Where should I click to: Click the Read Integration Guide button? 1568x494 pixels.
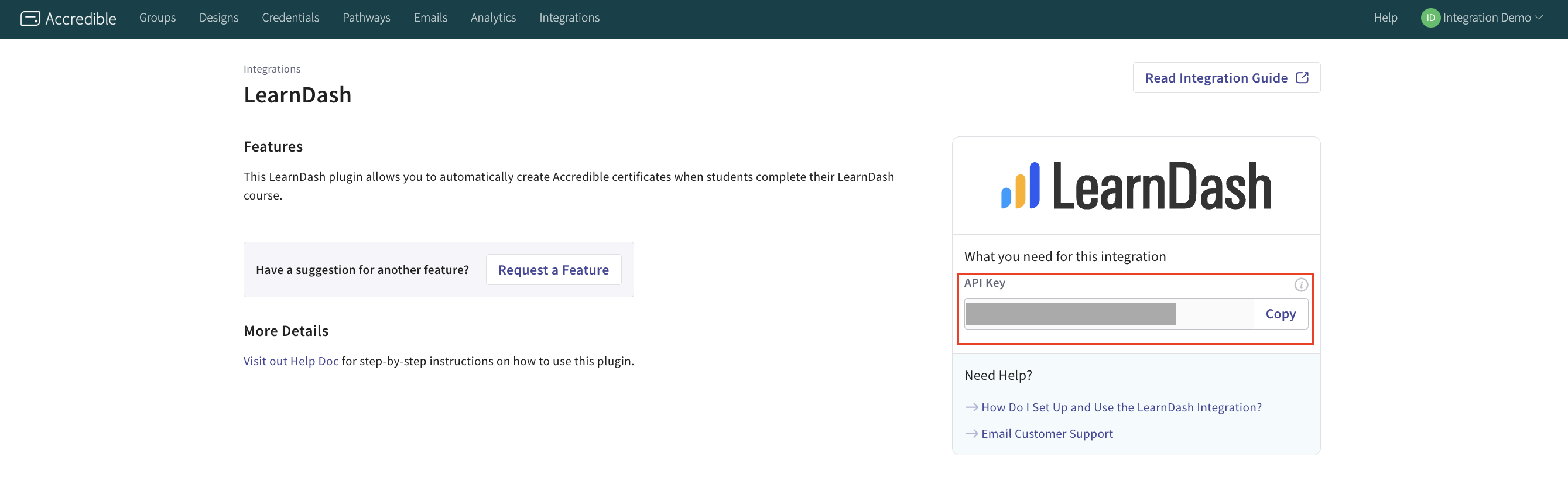click(x=1227, y=78)
